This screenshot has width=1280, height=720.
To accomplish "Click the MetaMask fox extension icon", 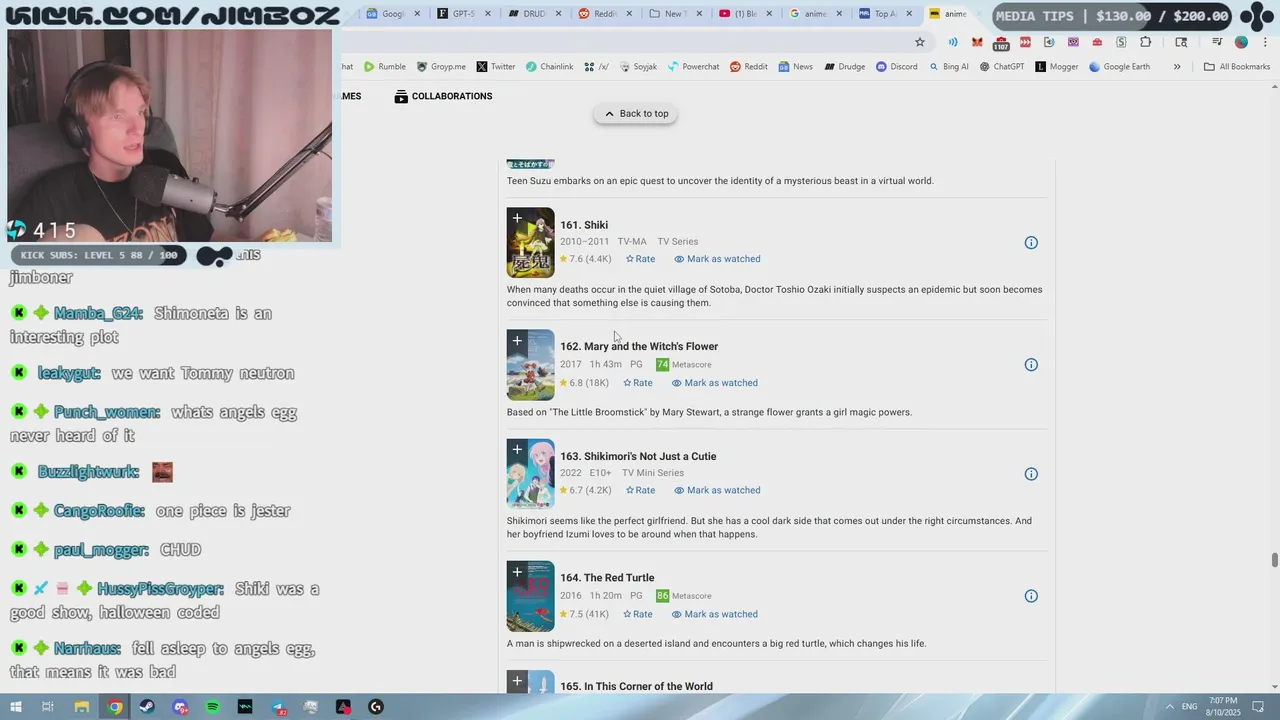I will click(x=977, y=42).
